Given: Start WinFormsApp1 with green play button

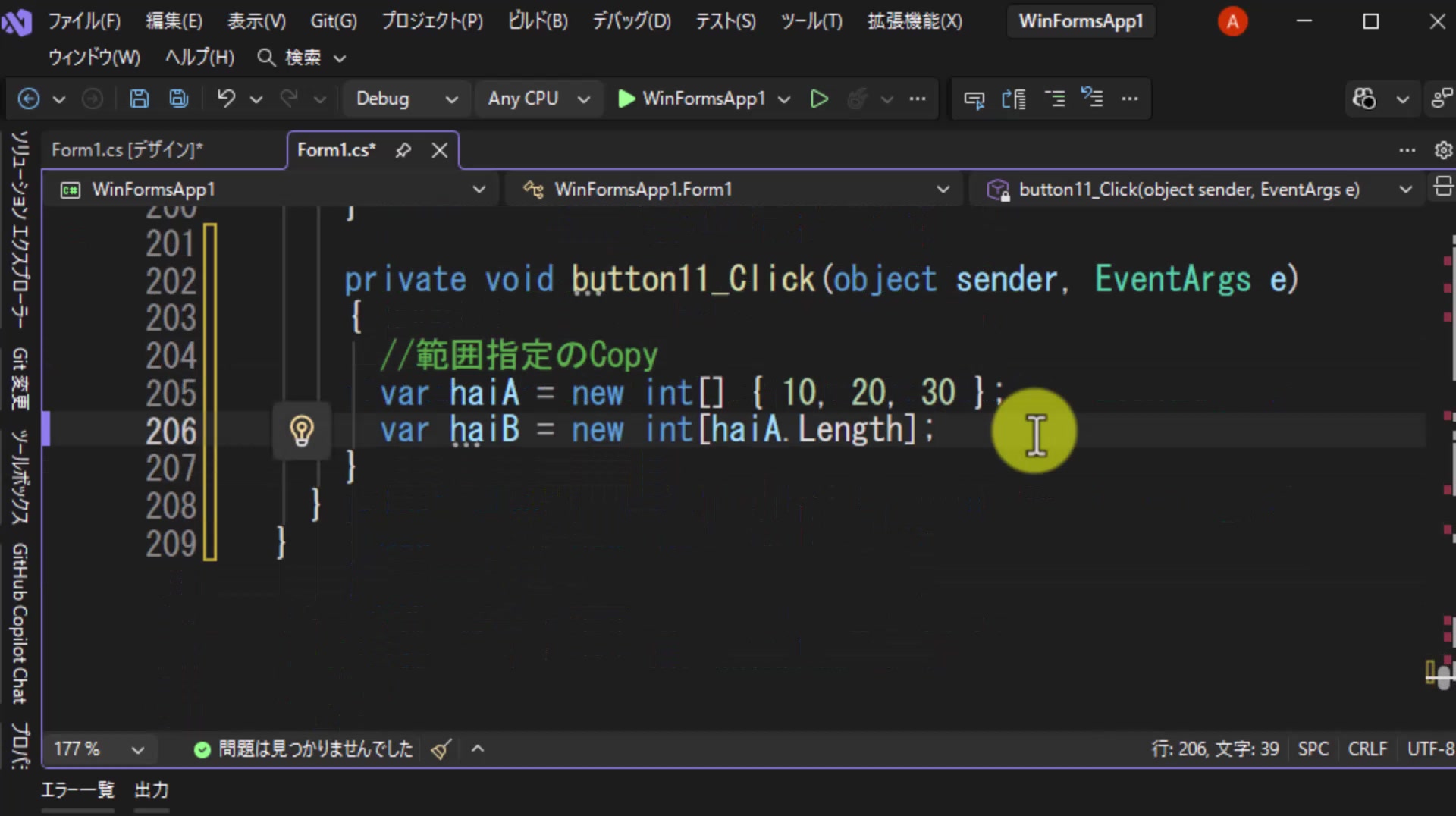Looking at the screenshot, I should pyautogui.click(x=692, y=99).
